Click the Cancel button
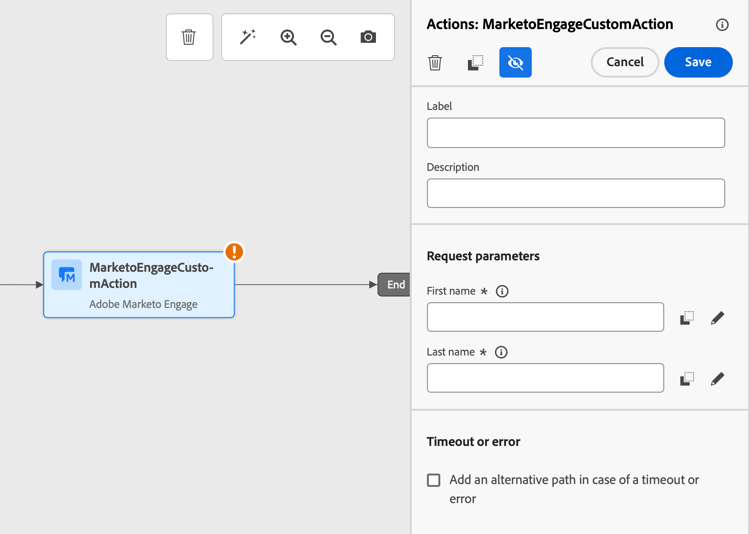This screenshot has width=750, height=534. click(x=625, y=62)
